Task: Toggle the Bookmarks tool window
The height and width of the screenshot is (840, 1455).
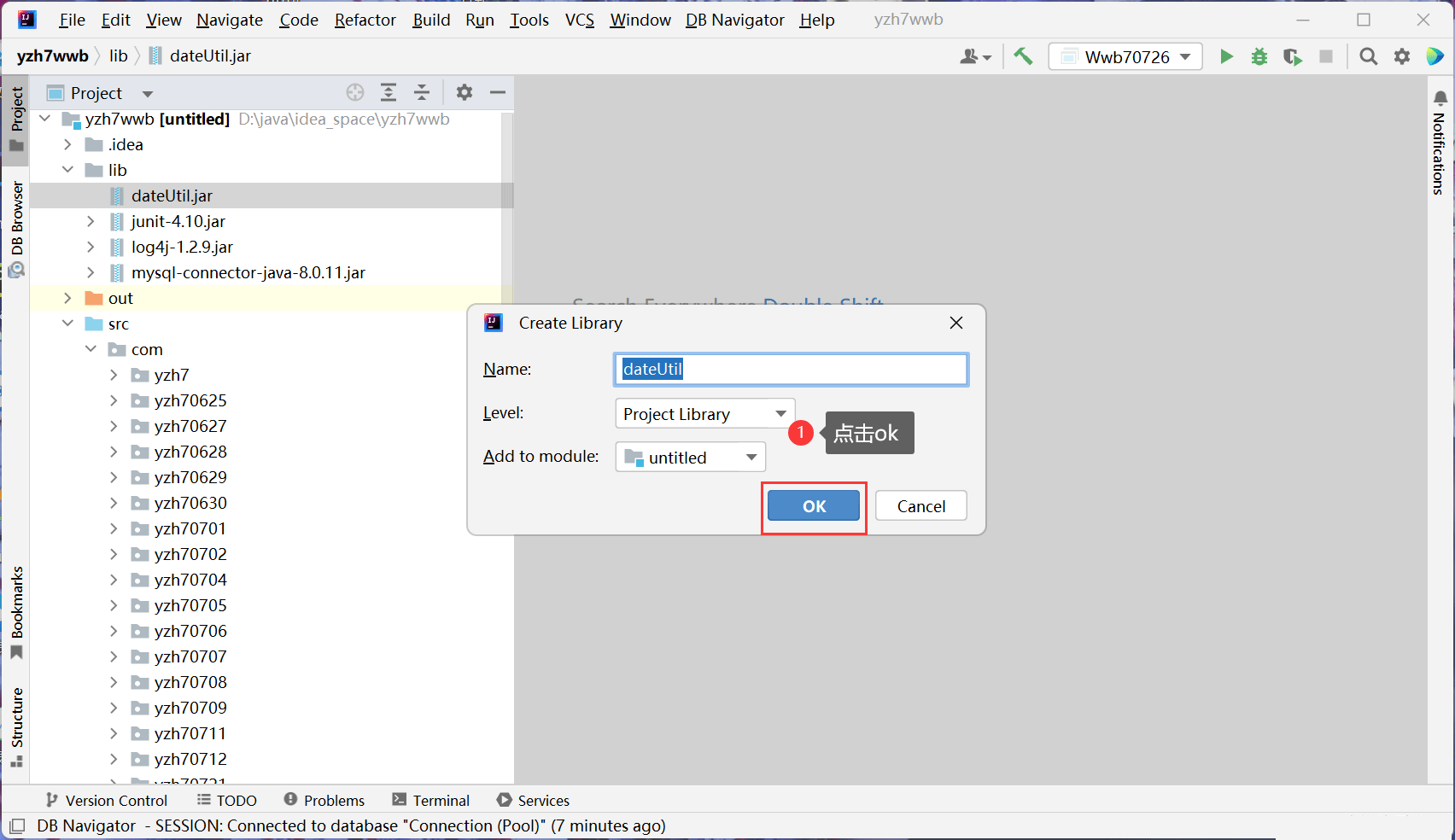Action: click(16, 610)
